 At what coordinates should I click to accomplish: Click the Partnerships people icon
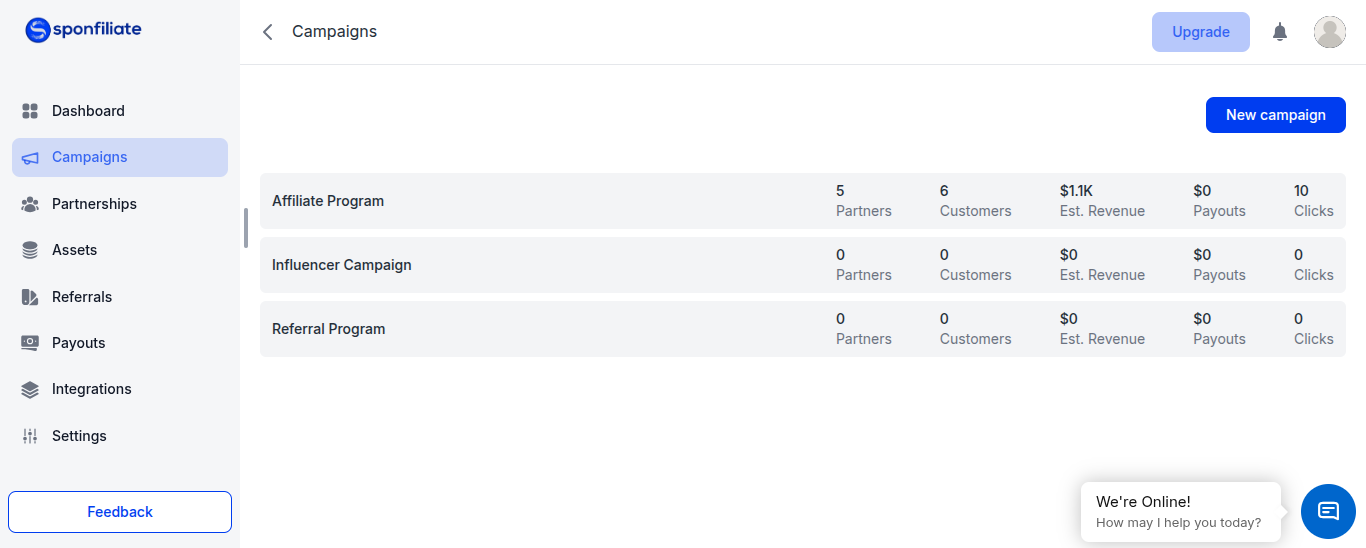(30, 204)
